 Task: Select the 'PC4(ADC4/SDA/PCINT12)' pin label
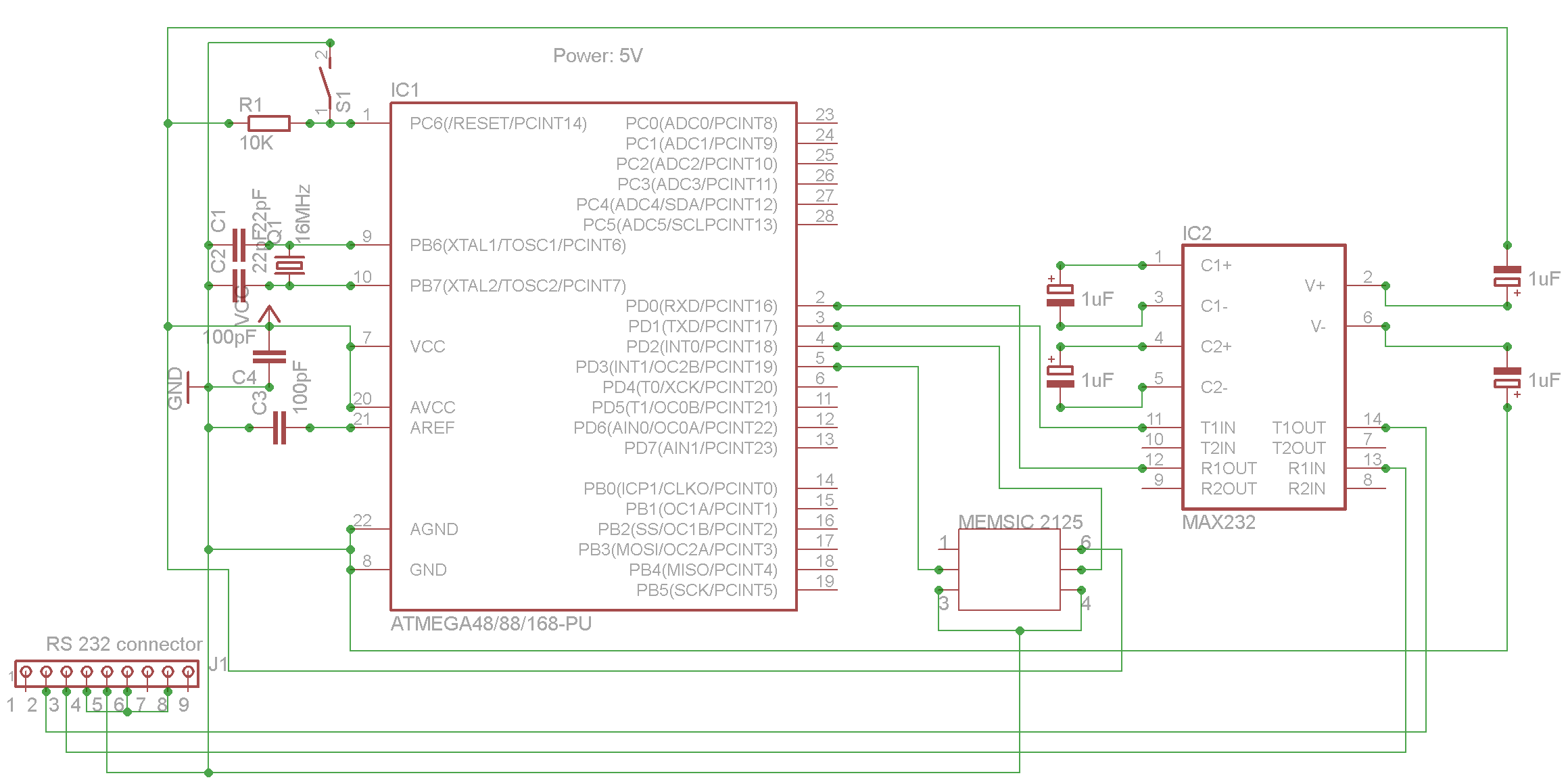[x=677, y=204]
